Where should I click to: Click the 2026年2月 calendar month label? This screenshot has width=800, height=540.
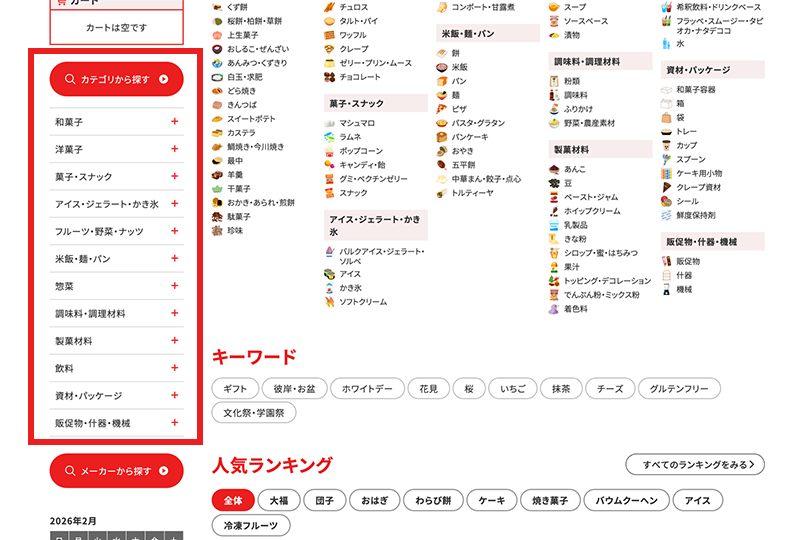point(73,521)
